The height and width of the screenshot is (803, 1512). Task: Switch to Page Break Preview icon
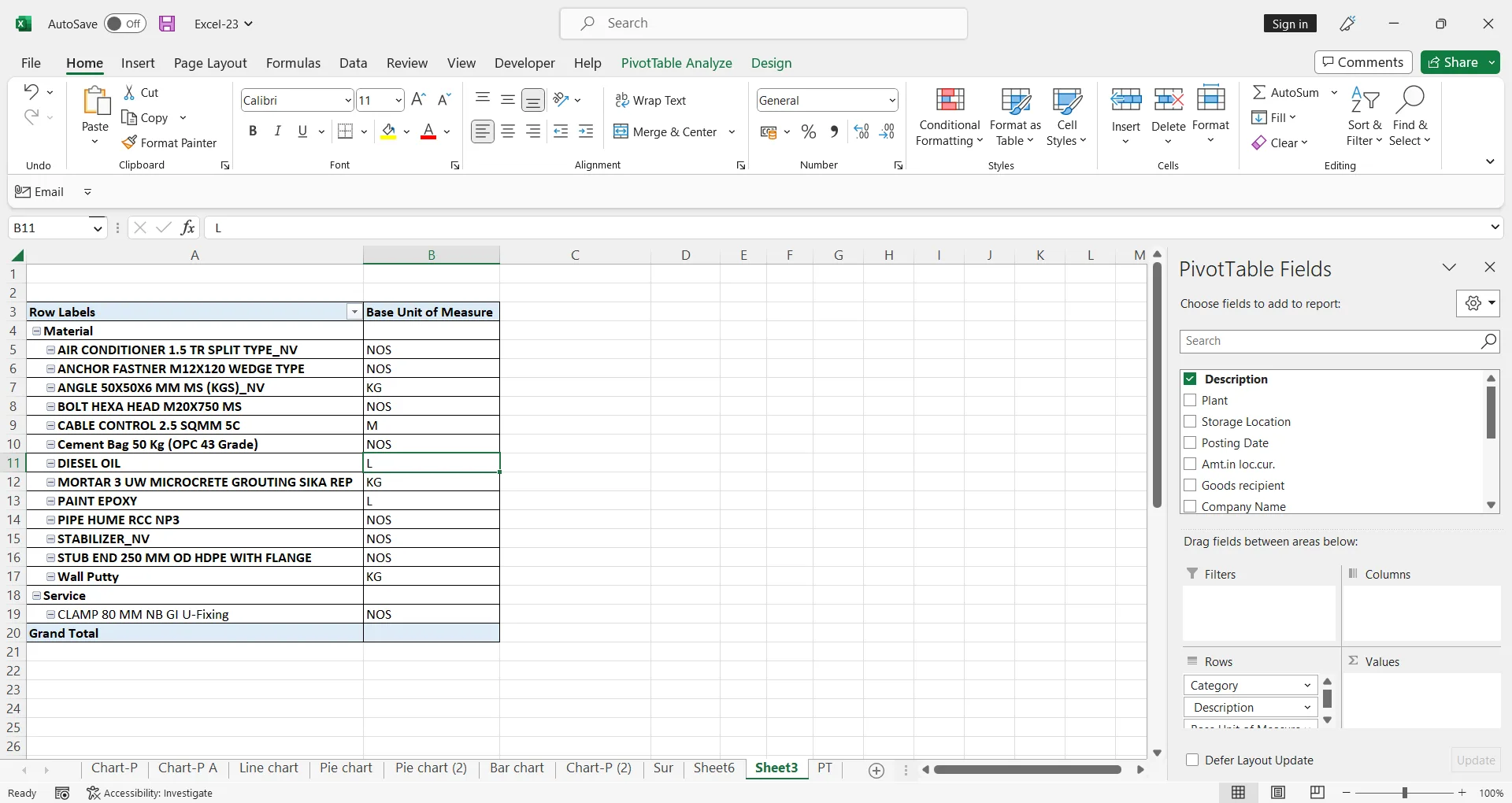coord(1317,793)
